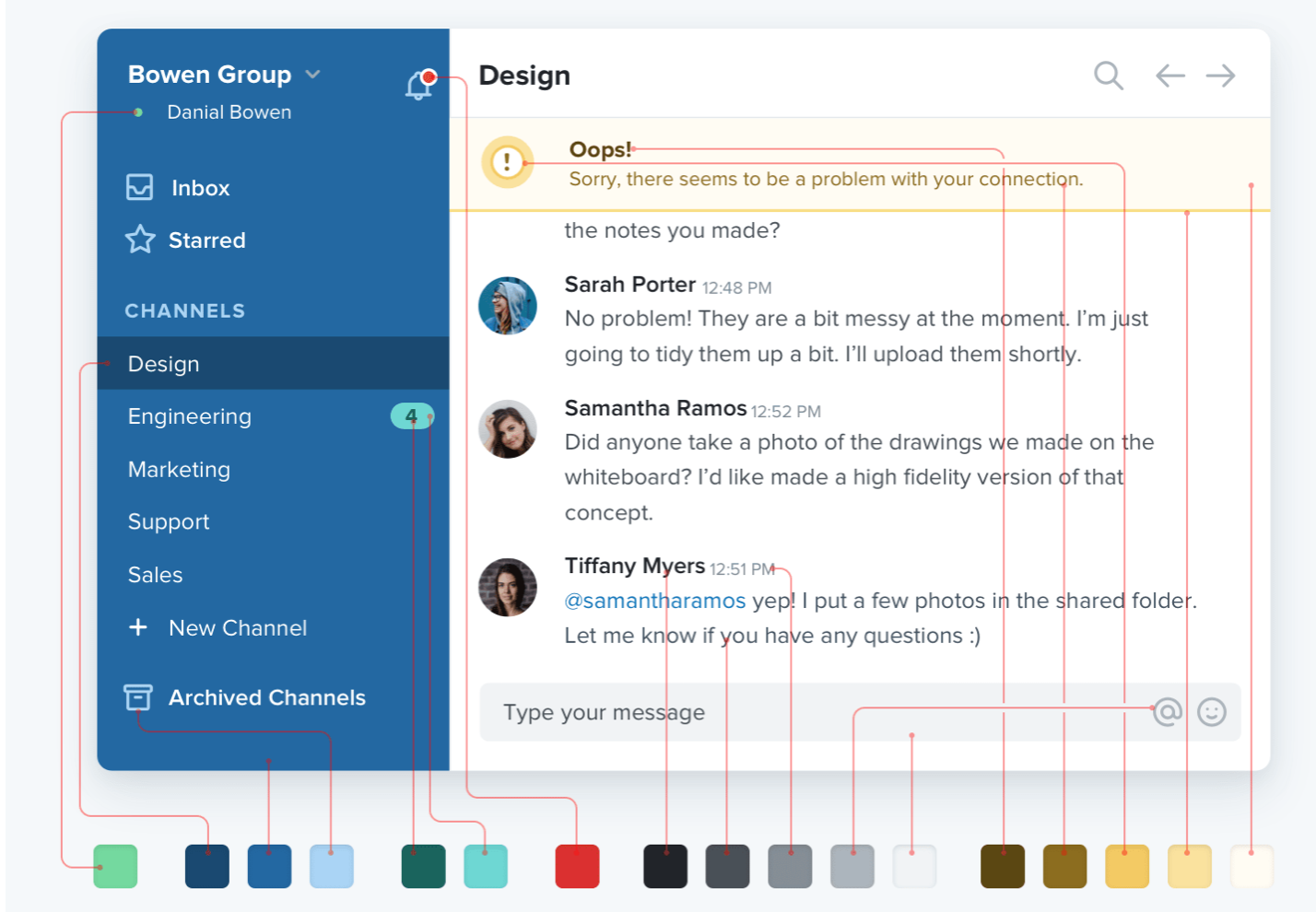Open search with the magnifier icon
This screenshot has width=1316, height=912.
pos(1108,76)
